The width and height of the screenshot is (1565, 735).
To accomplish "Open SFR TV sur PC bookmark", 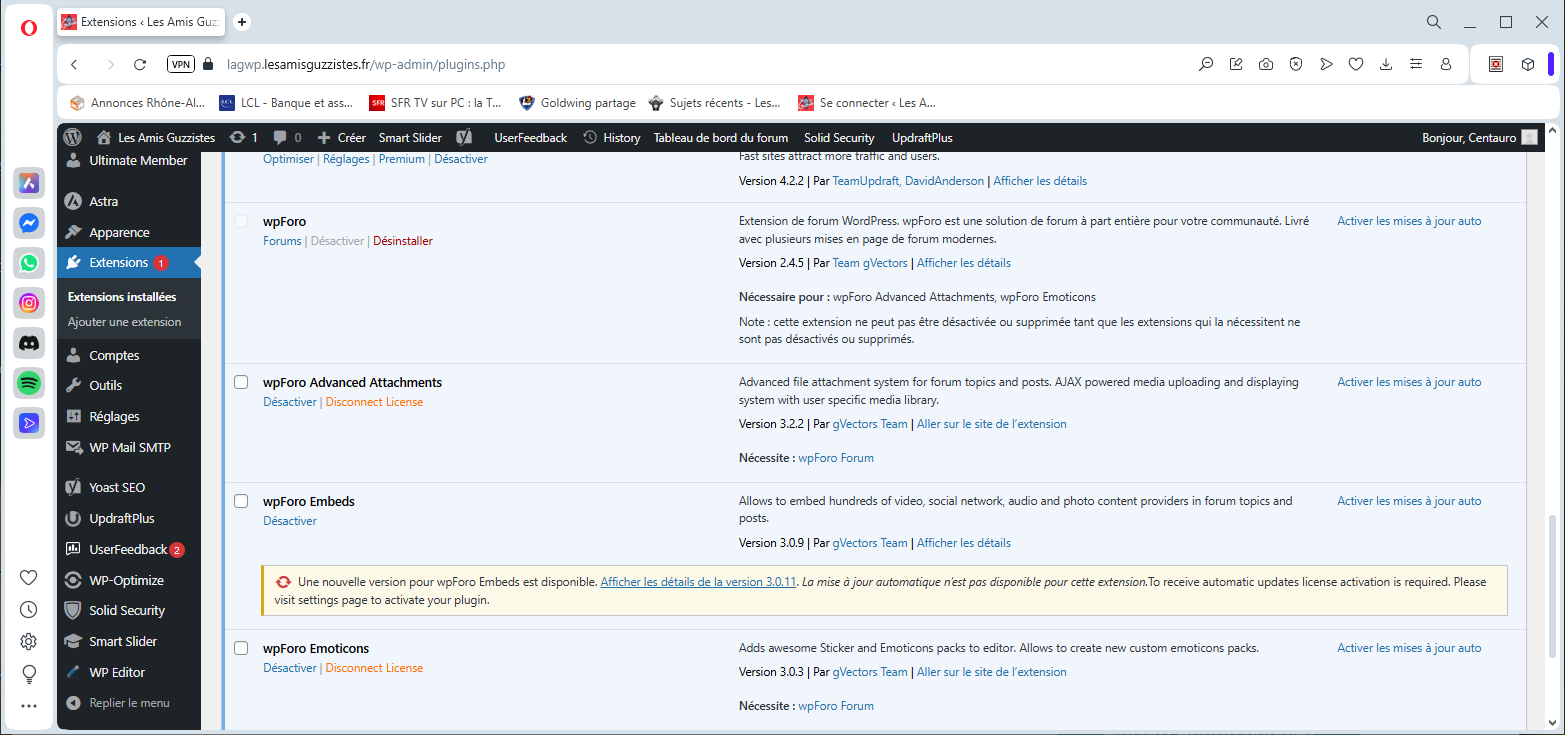I will (x=435, y=102).
